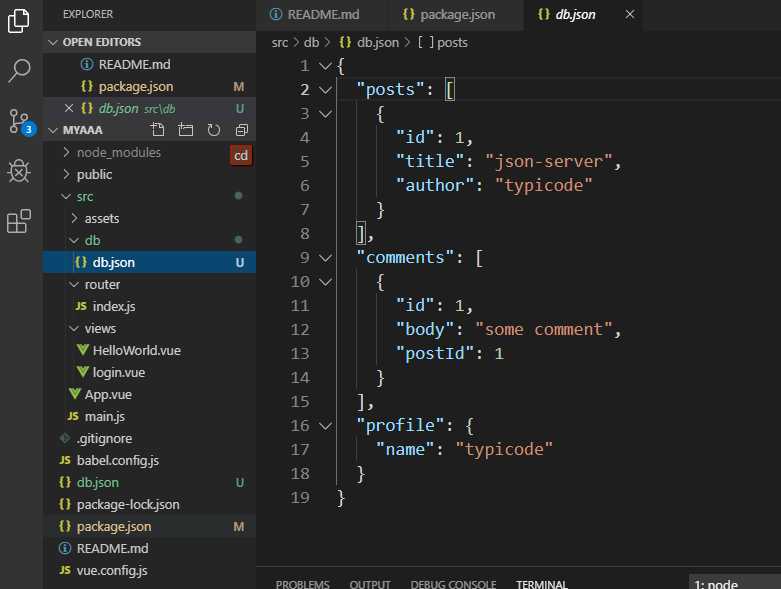Screen dimensions: 781x589
Task: Collapse all folders in MYAAA explorer
Action: 242,130
